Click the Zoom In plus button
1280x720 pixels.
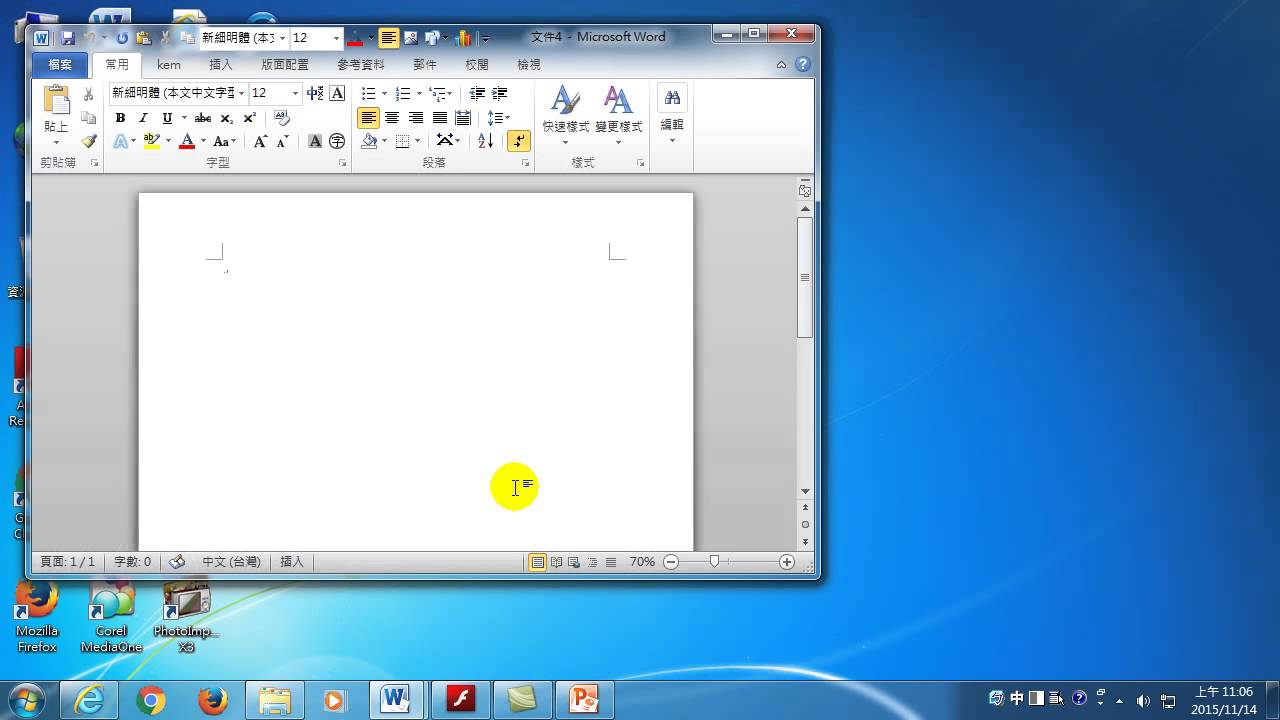click(787, 562)
